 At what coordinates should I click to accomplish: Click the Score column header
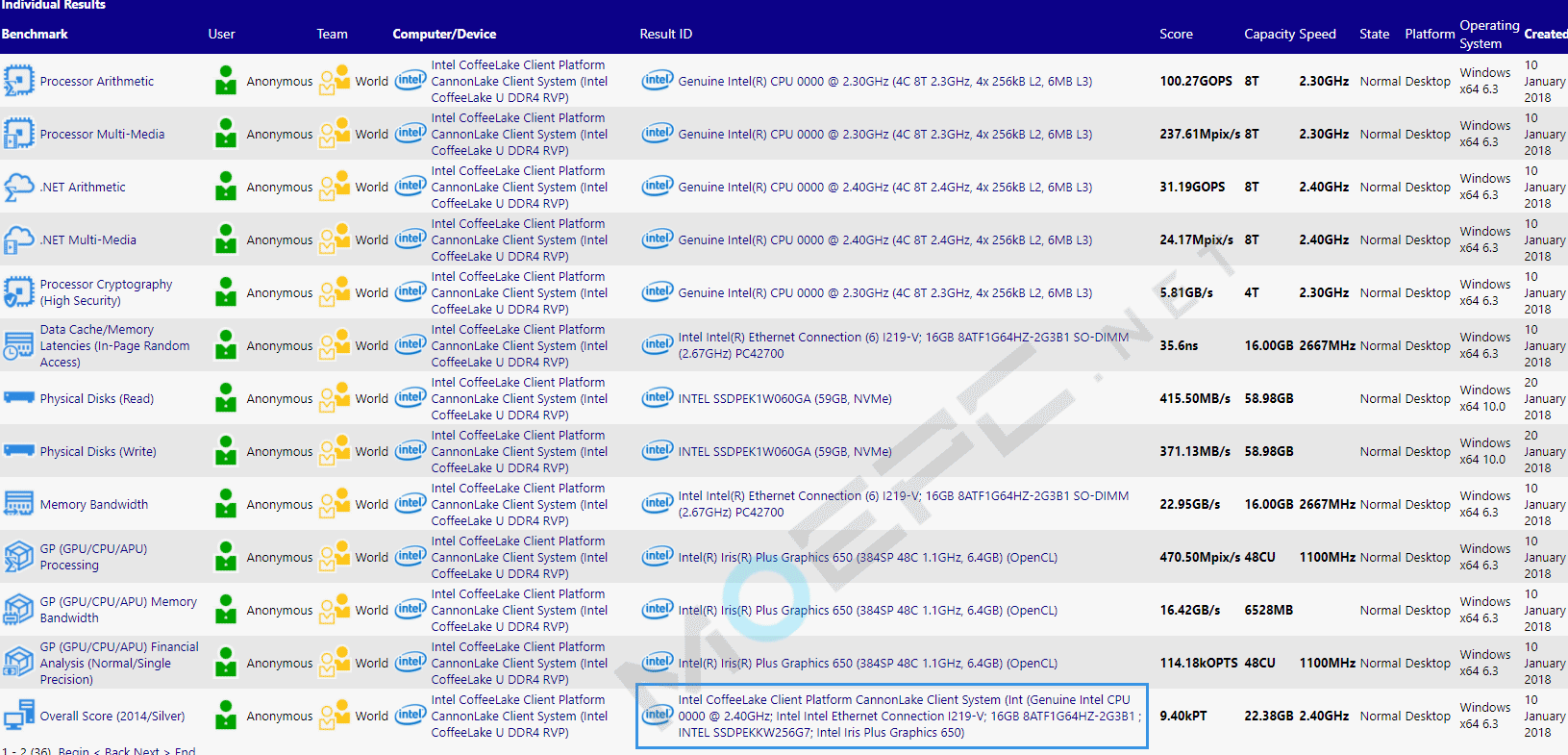tap(1176, 34)
